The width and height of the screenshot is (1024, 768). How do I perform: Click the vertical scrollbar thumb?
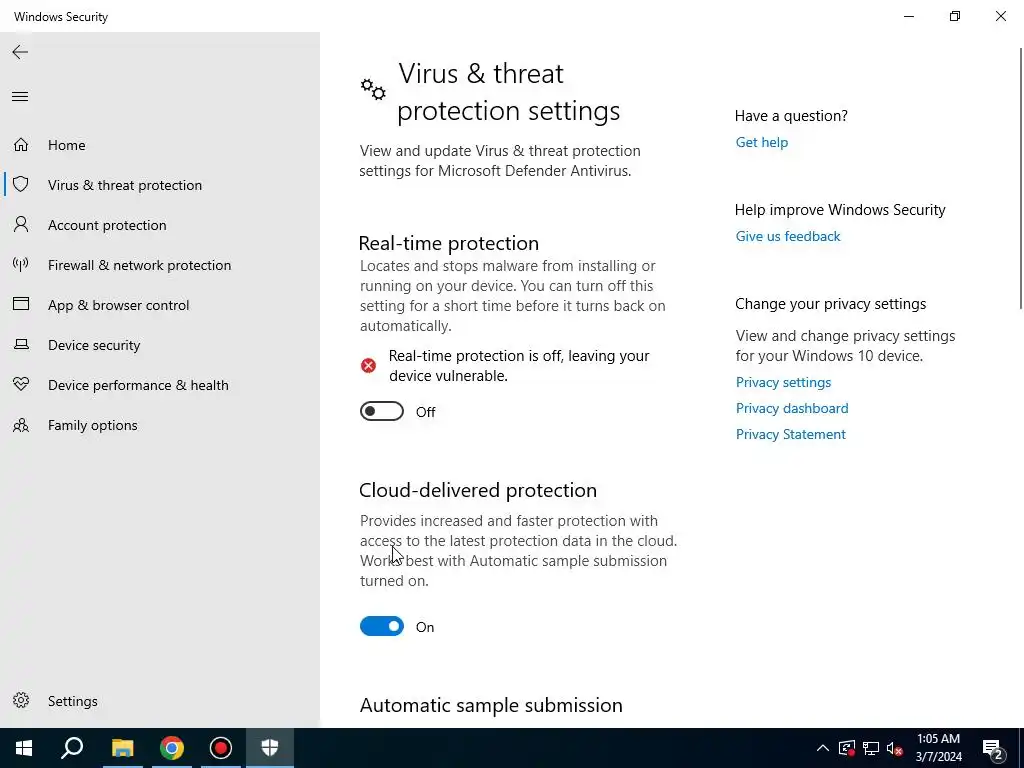click(x=1021, y=178)
